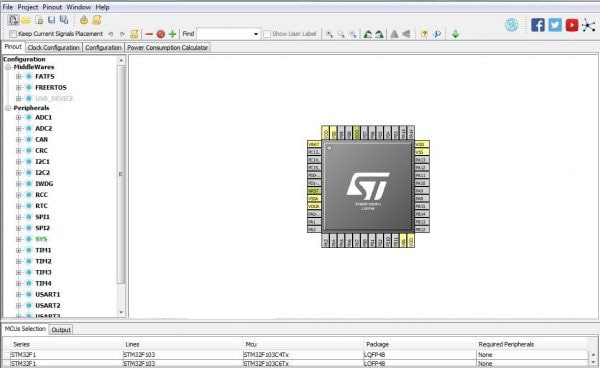Toggle the Show User Label checkbox

click(x=267, y=34)
